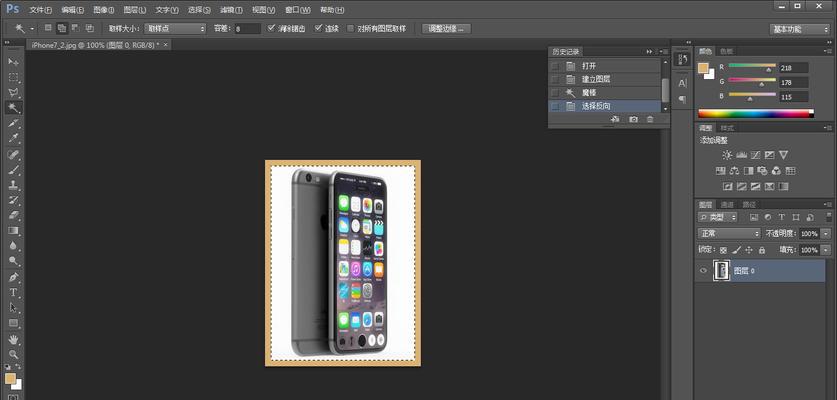Add a Color Balance adjustment
This screenshot has width=837, height=400.
(x=734, y=171)
